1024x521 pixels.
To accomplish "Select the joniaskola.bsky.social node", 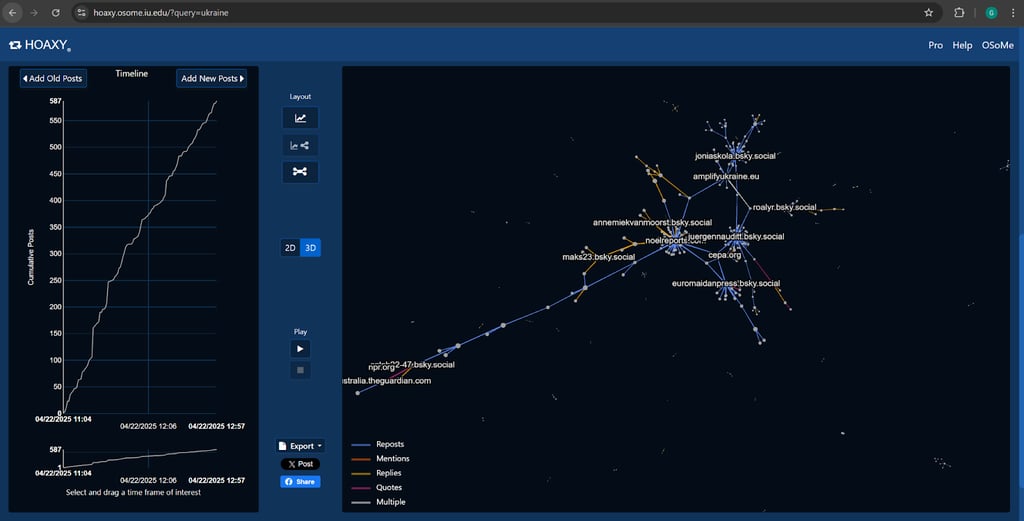I will (x=735, y=156).
